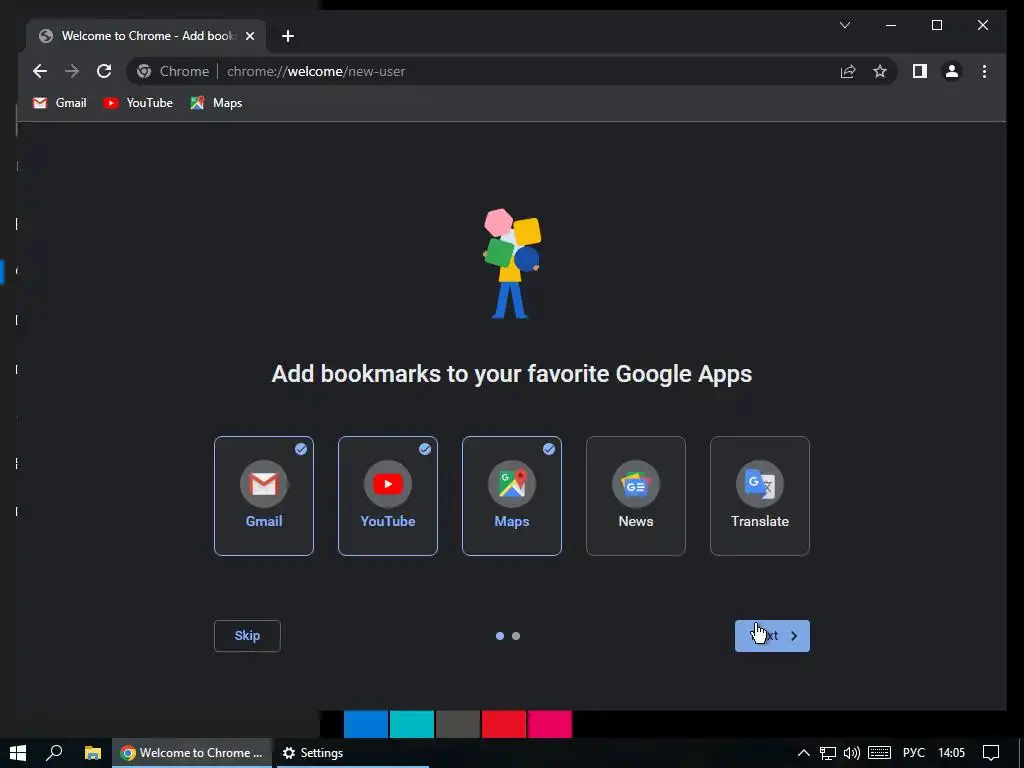Select the first page indicator dot
Screen dimensions: 1024x768
point(500,635)
